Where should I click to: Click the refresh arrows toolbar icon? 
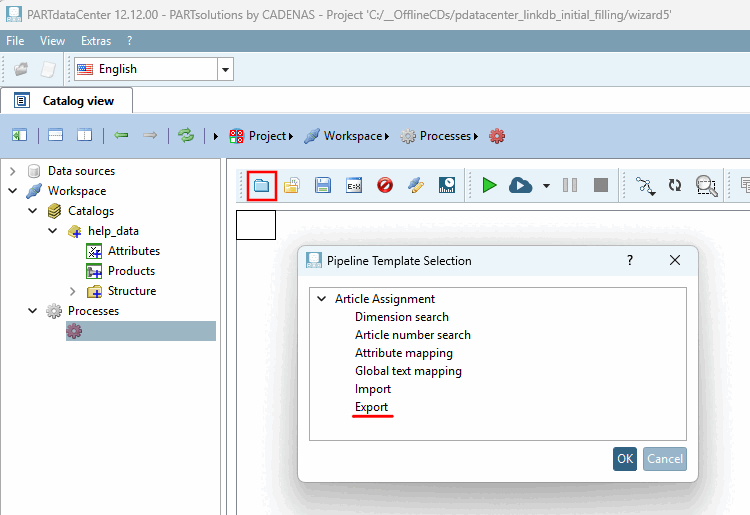(x=675, y=185)
